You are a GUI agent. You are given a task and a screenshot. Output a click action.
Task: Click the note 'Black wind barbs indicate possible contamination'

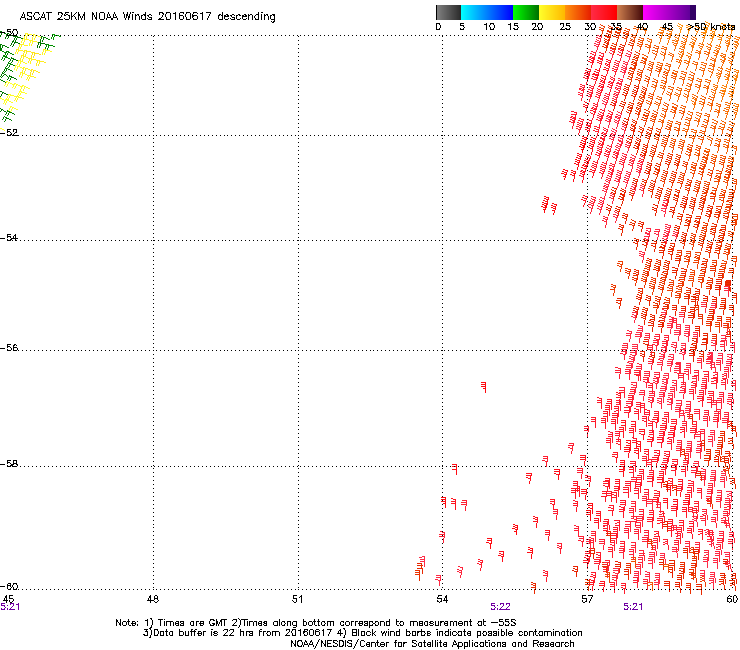[467, 633]
